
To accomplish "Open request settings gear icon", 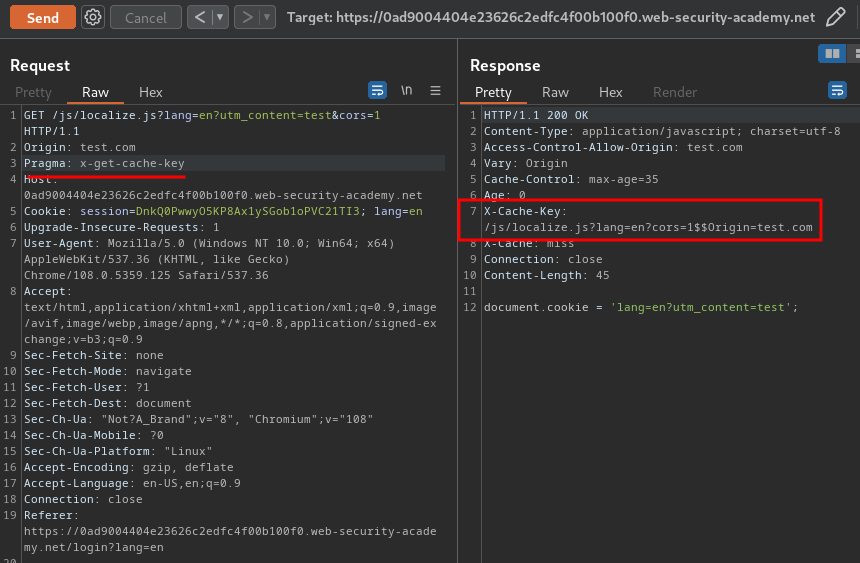I will 93,18.
